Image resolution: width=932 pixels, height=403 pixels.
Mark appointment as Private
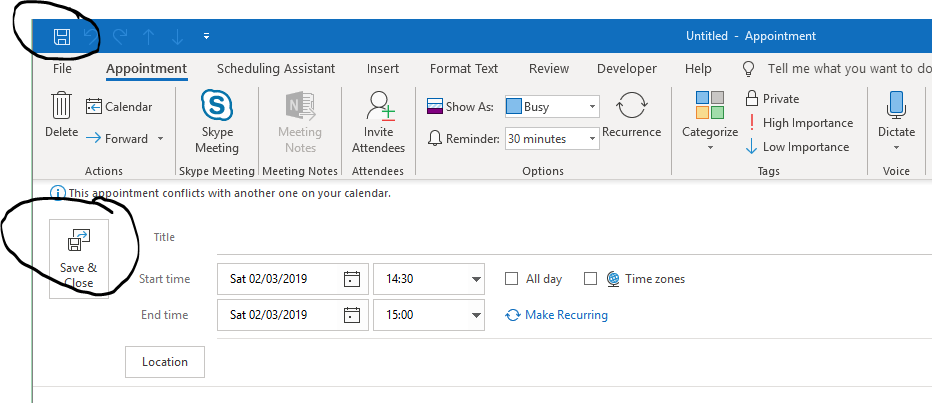click(772, 99)
